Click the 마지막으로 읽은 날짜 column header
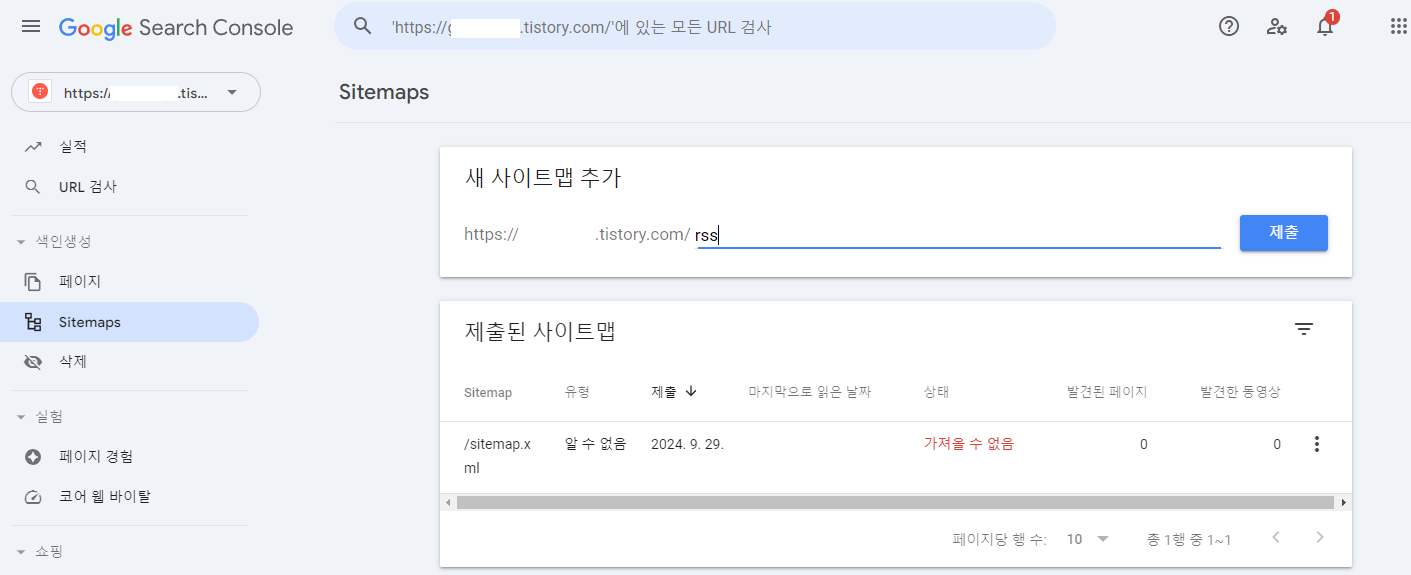This screenshot has height=575, width=1411. [x=810, y=392]
